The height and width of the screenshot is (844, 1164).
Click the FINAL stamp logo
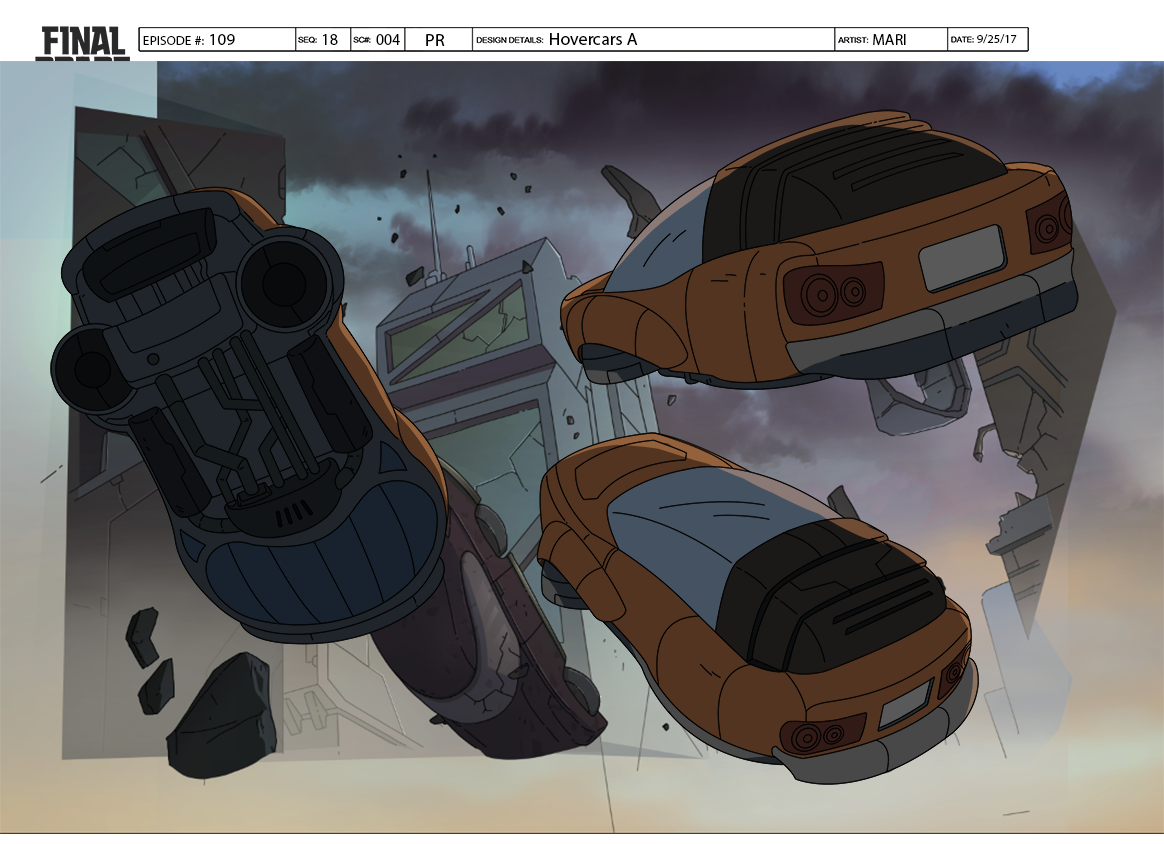click(82, 43)
